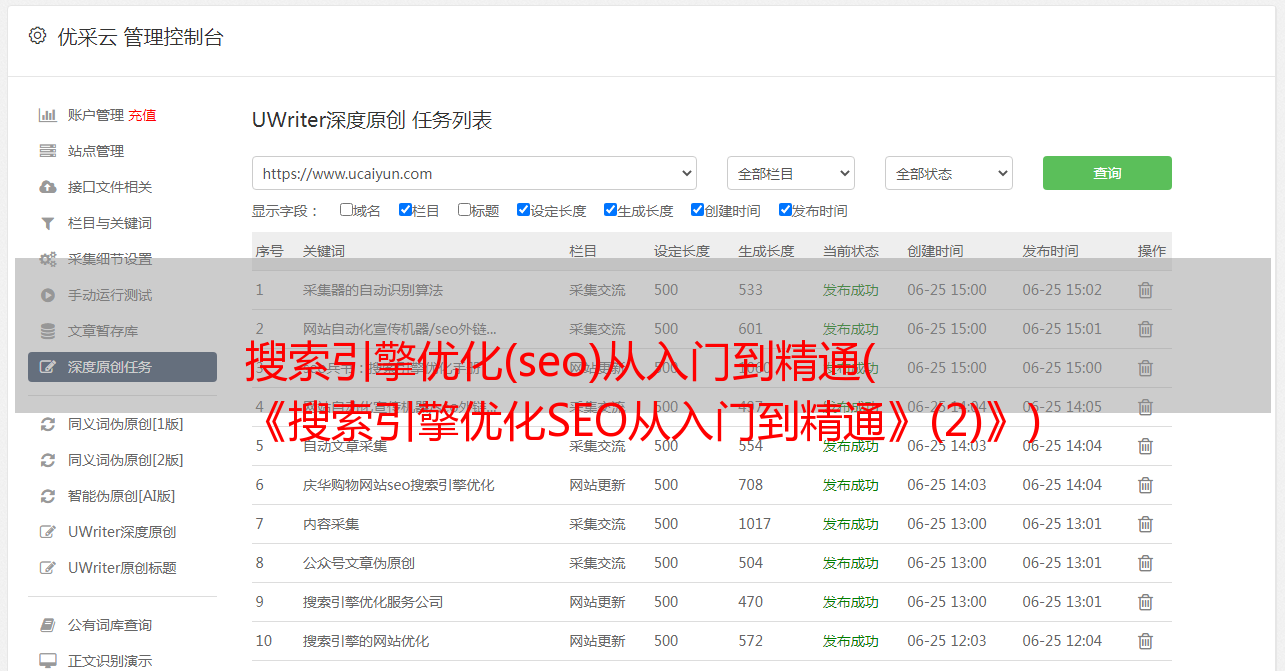Click the 当前状态 column header
The image size is (1285, 671).
pyautogui.click(x=851, y=251)
